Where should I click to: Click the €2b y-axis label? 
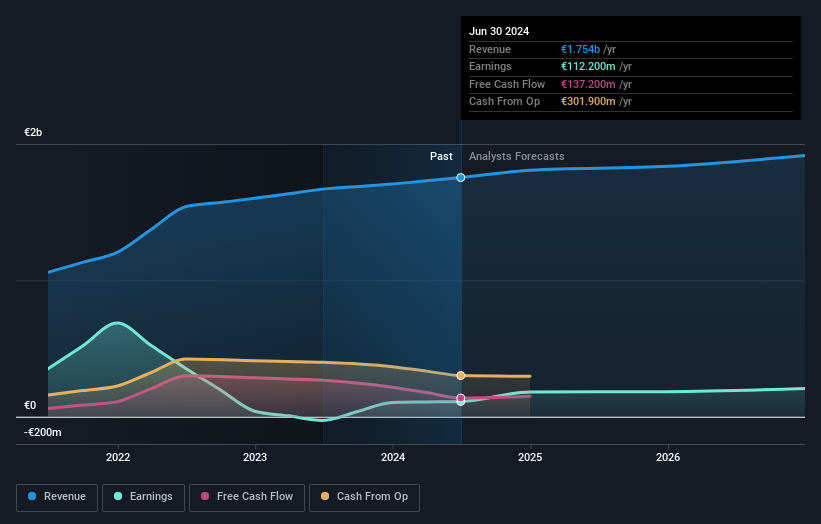pos(33,132)
